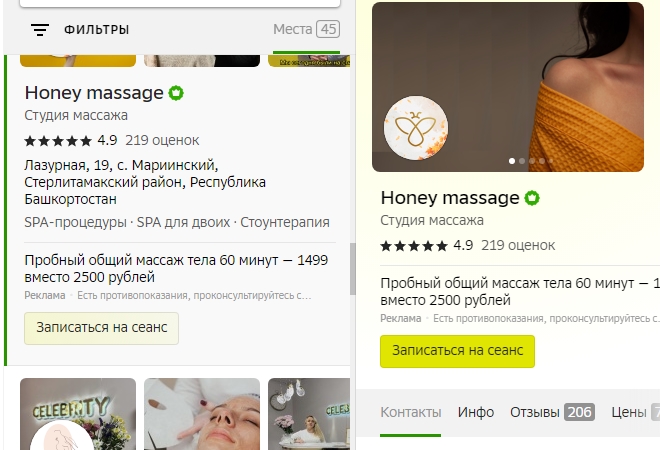Open the 219 оценок link in list card
The height and width of the screenshot is (450, 660).
click(x=162, y=140)
